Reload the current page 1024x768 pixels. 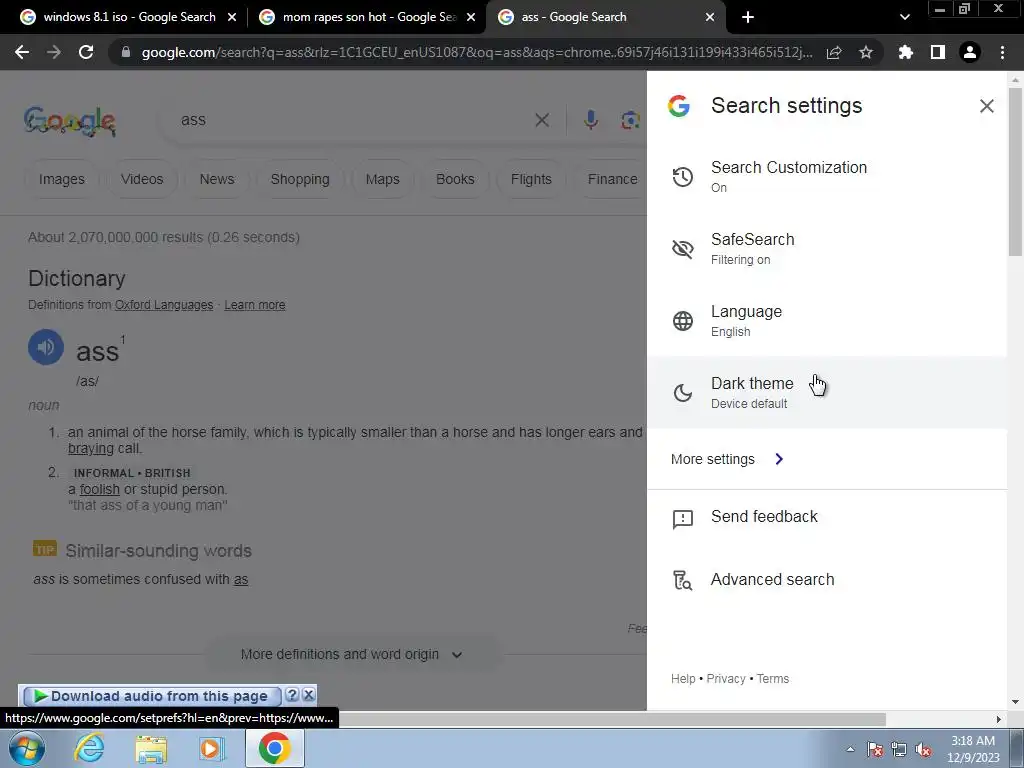coord(86,52)
